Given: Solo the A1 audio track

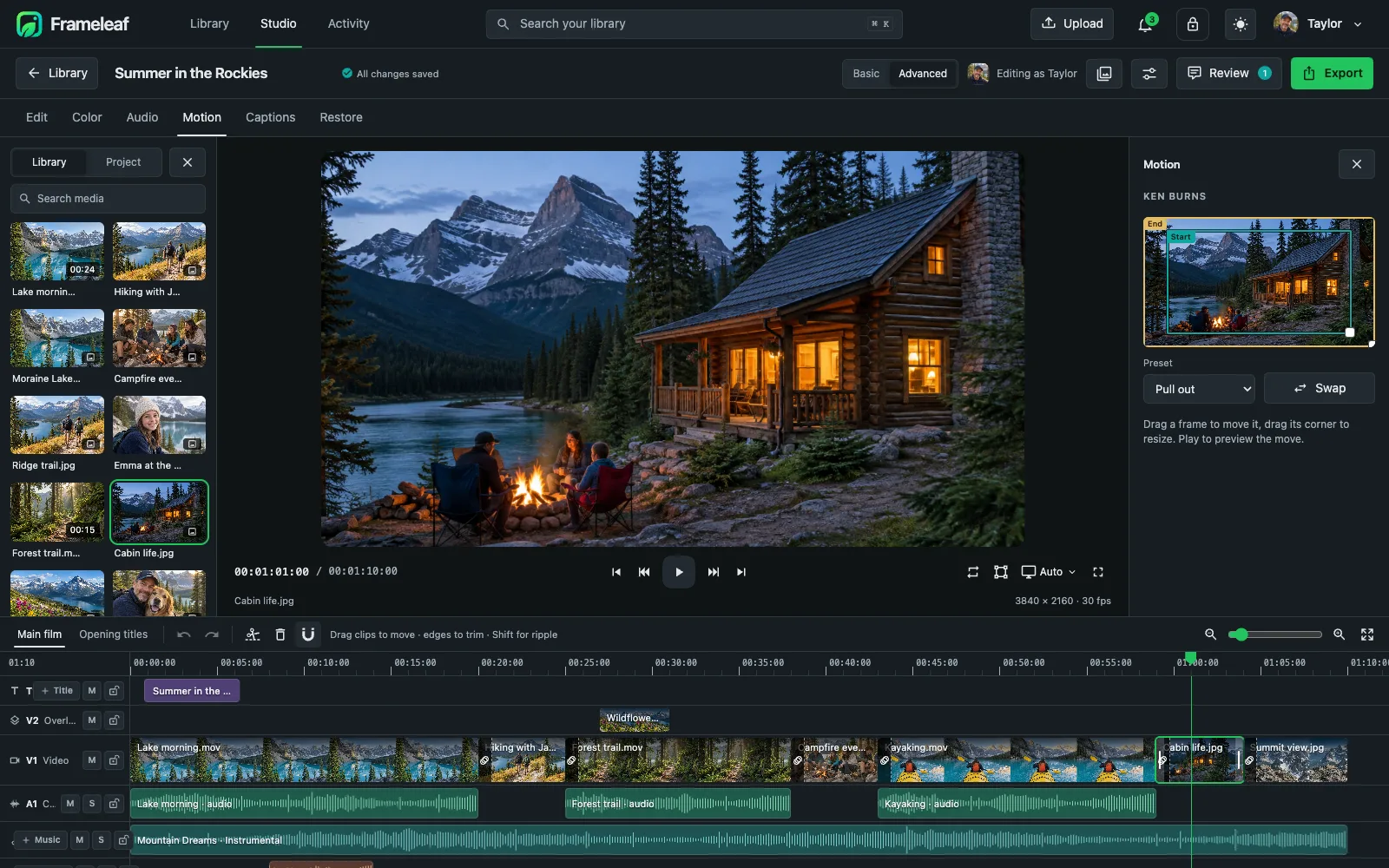Looking at the screenshot, I should coord(92,804).
